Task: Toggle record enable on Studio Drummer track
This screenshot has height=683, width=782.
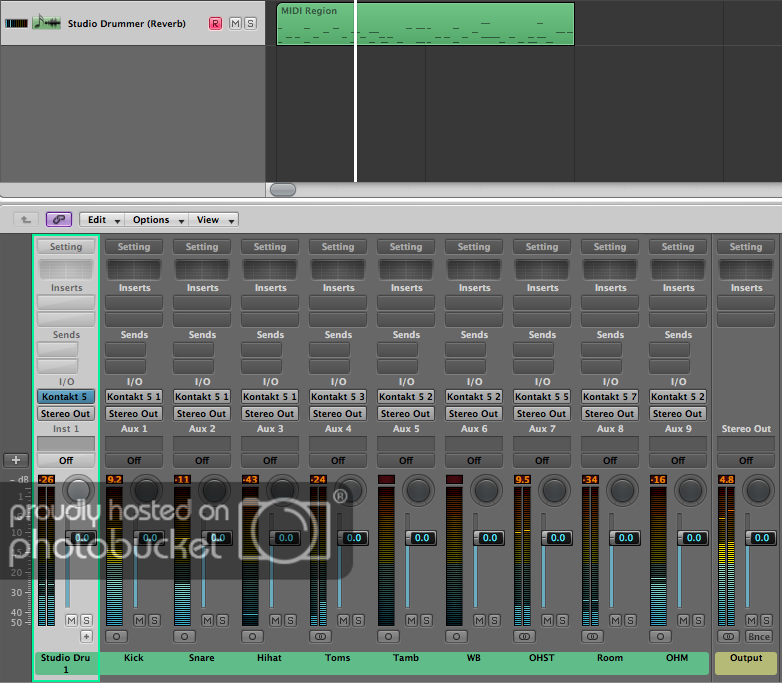Action: point(215,23)
